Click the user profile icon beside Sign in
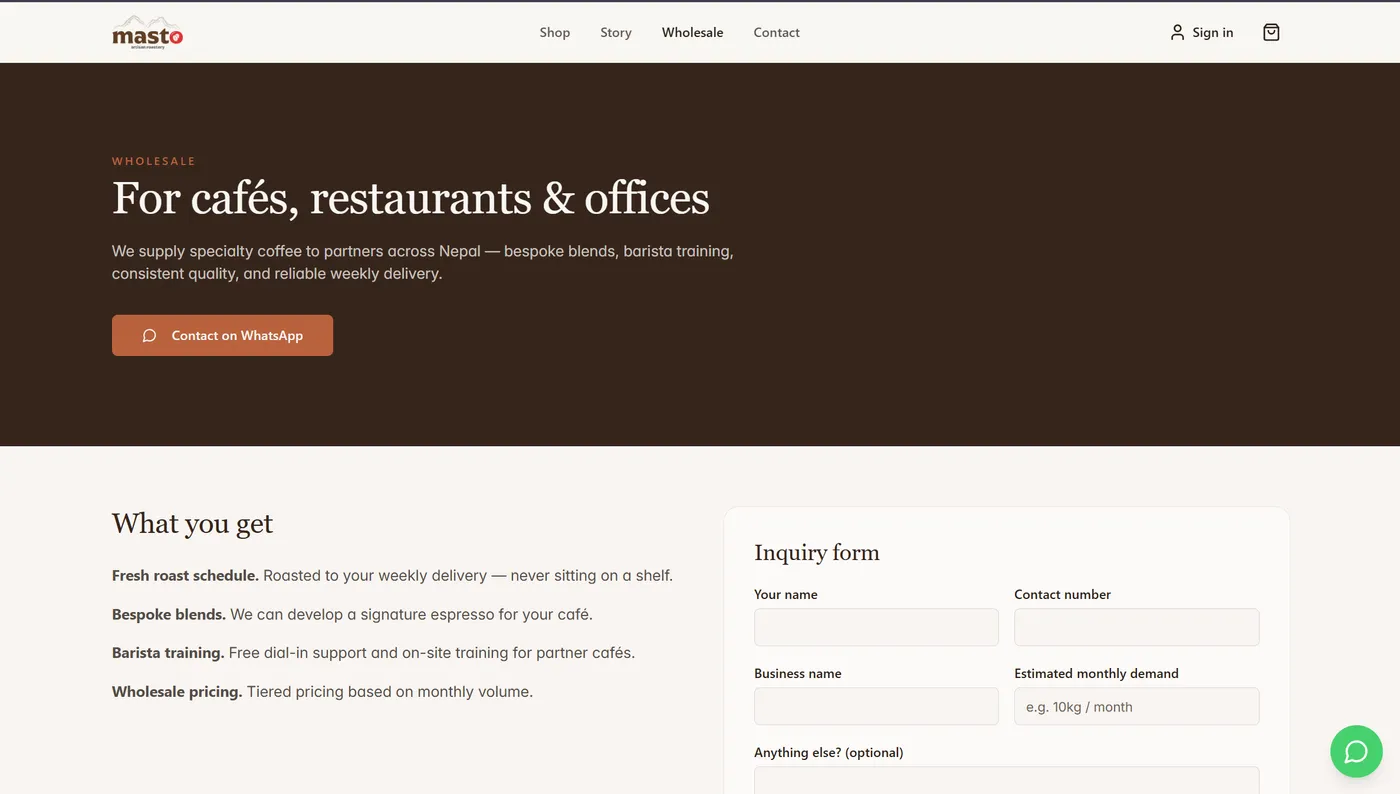1400x794 pixels. pos(1177,32)
